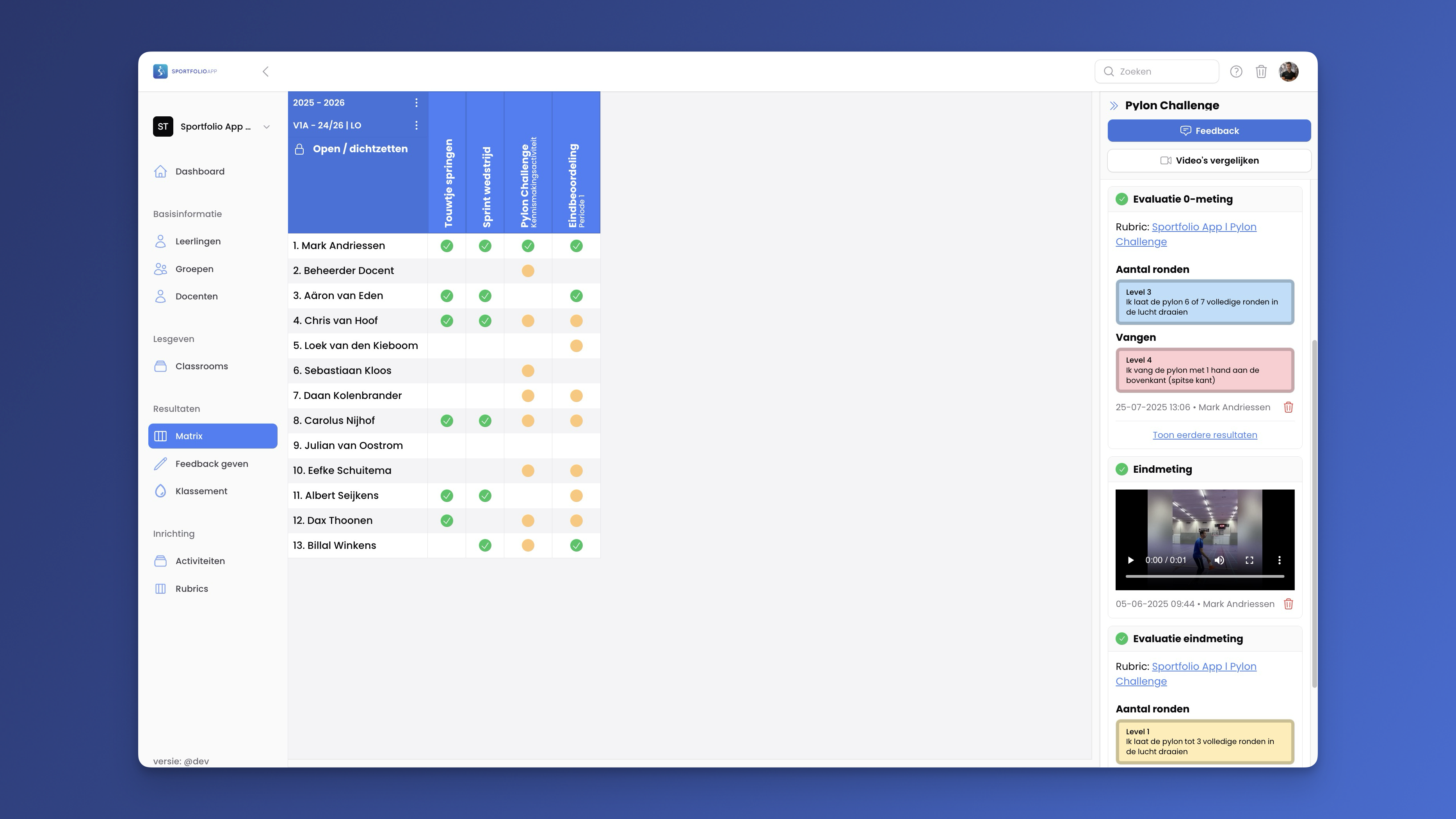Click the Feedback button
The image size is (1456, 819).
click(1209, 130)
